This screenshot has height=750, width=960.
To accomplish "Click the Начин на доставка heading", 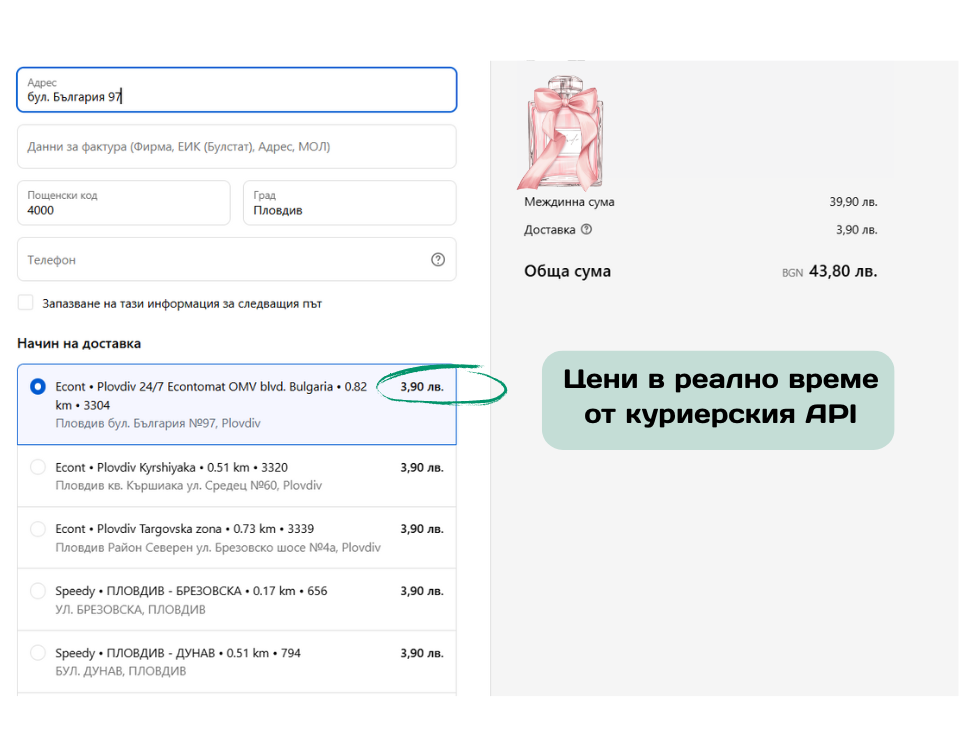I will [79, 343].
